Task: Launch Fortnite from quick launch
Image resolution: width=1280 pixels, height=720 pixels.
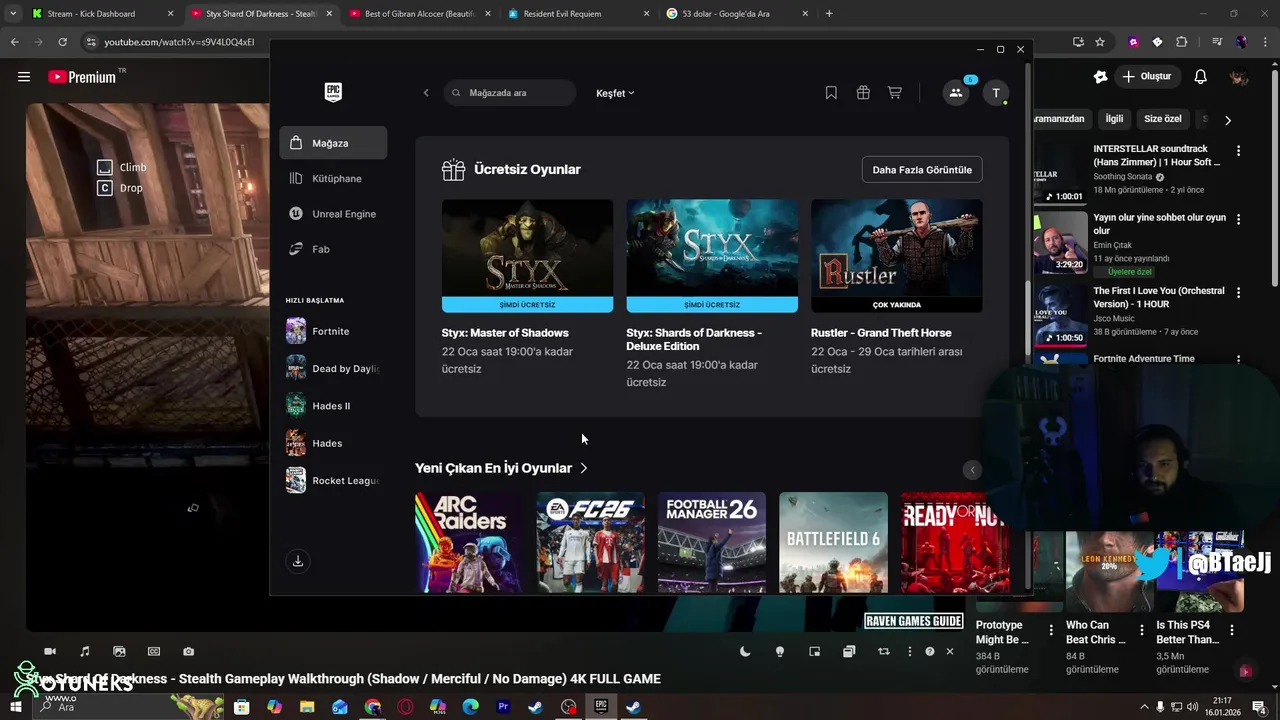Action: (333, 331)
